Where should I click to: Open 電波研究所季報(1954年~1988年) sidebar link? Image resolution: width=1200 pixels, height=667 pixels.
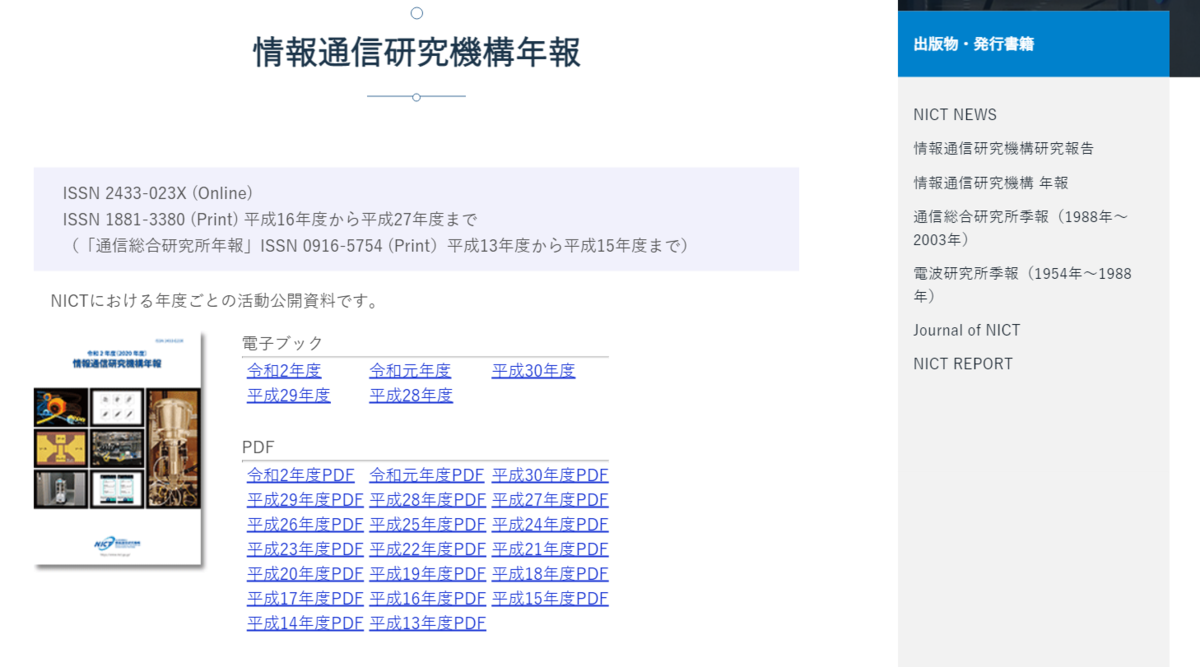click(x=1022, y=285)
